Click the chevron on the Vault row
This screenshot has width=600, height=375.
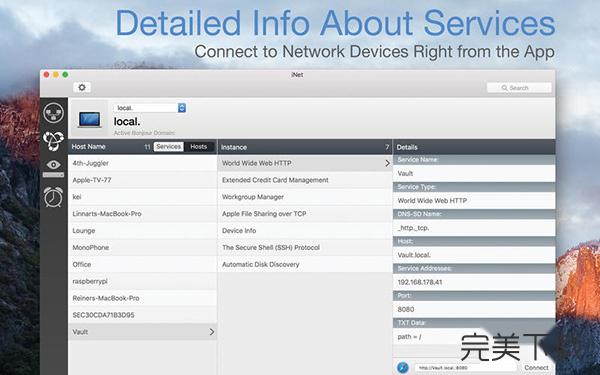coord(212,332)
